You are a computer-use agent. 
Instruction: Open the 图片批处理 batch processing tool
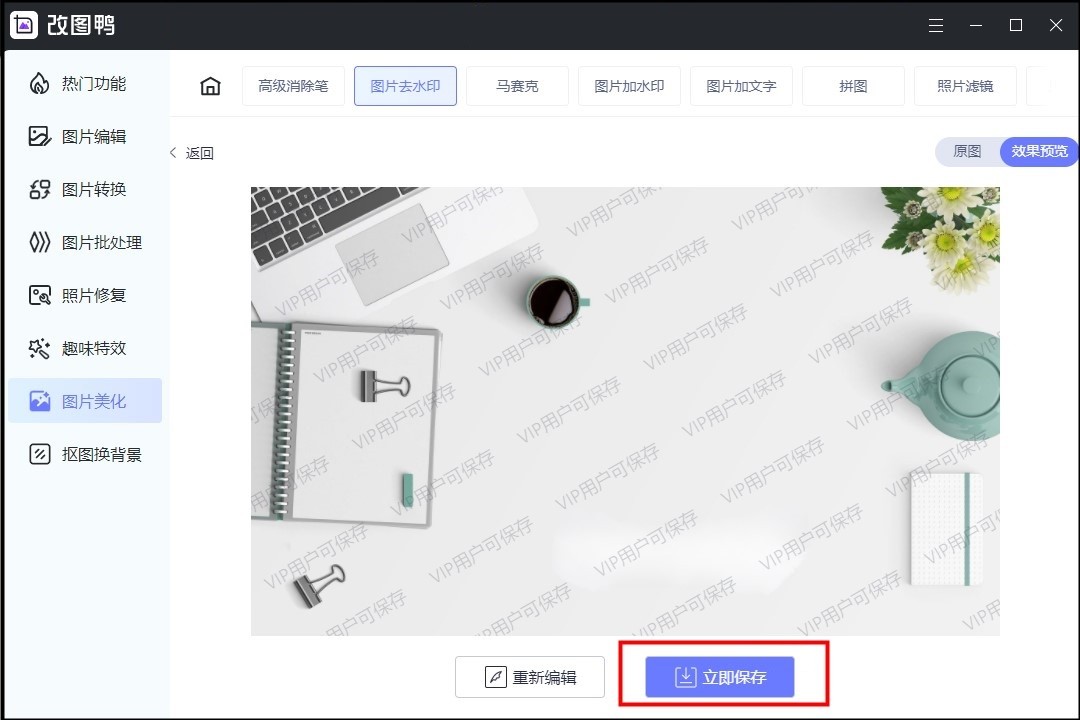[88, 242]
